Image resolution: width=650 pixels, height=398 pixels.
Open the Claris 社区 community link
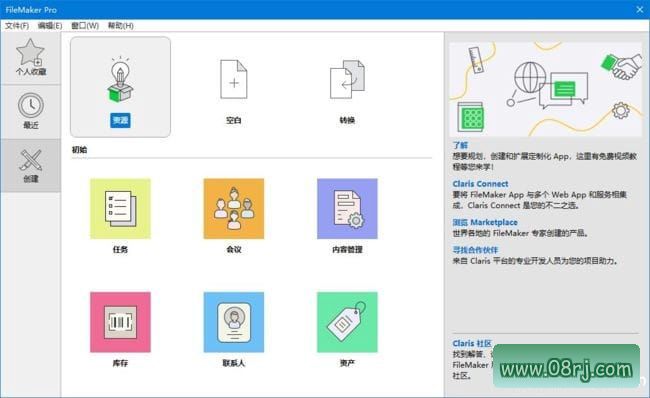(472, 343)
